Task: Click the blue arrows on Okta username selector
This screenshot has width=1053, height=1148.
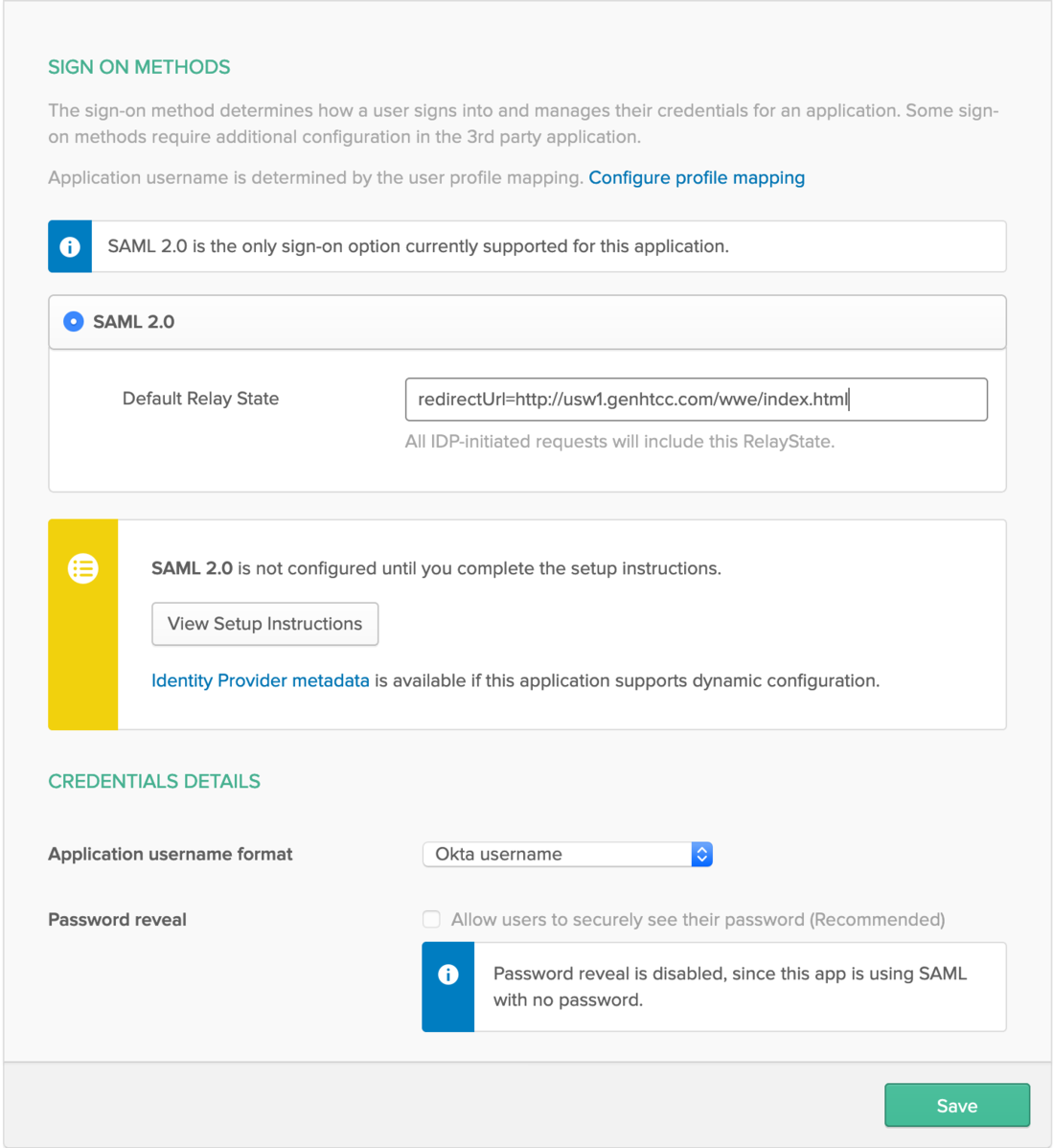Action: 701,855
